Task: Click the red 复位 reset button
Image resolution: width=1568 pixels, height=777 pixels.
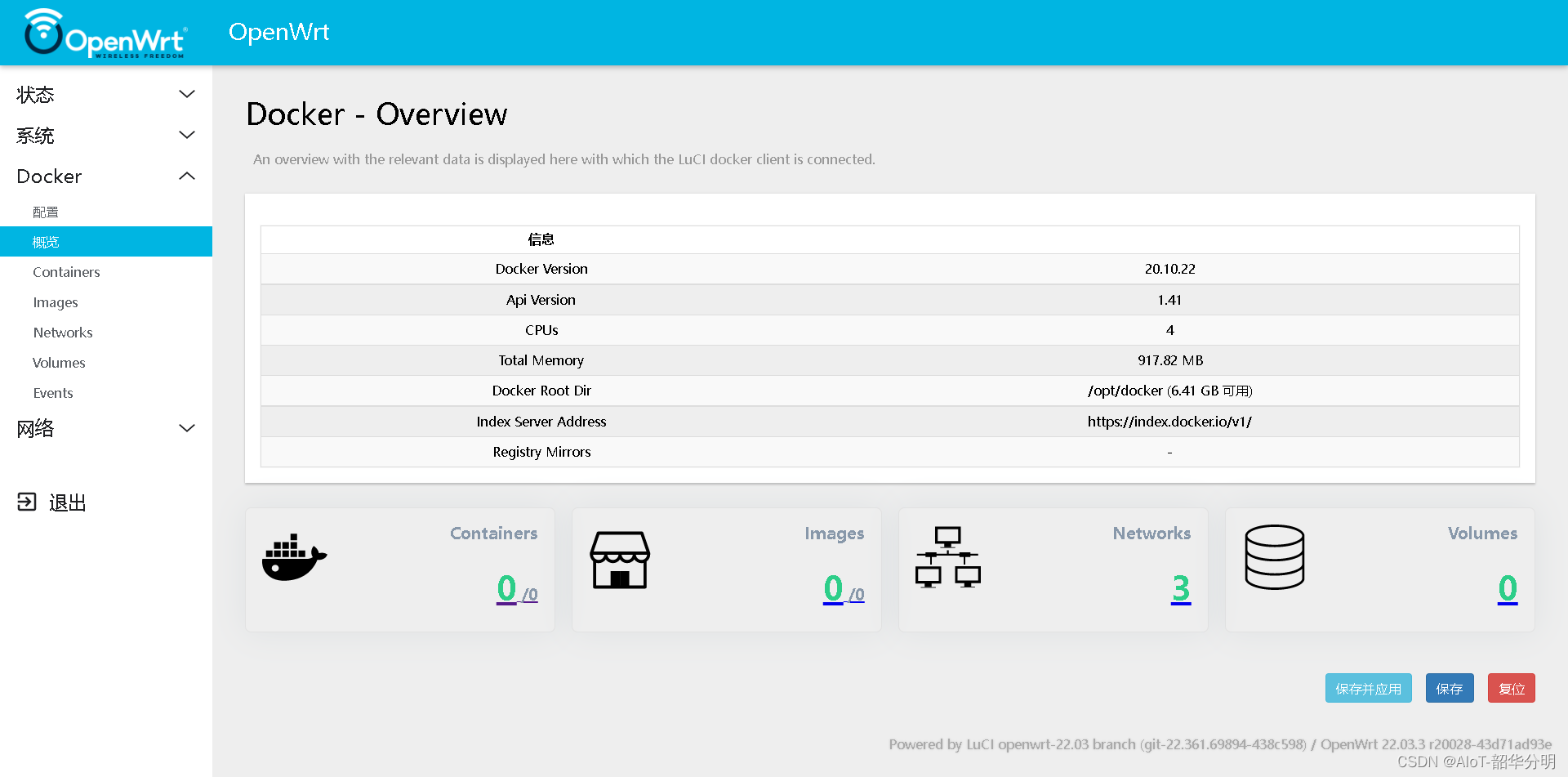Action: 1512,688
